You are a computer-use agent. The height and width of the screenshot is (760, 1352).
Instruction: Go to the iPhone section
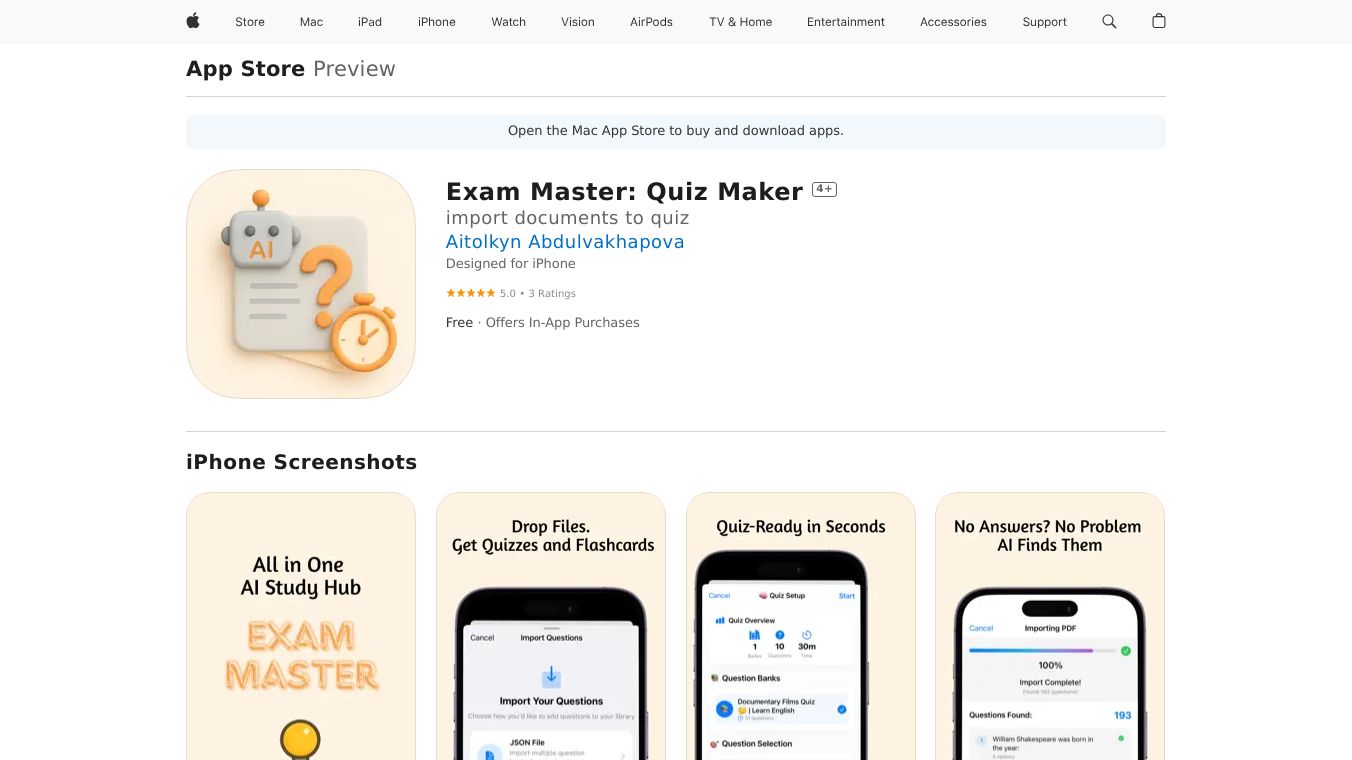pyautogui.click(x=437, y=22)
